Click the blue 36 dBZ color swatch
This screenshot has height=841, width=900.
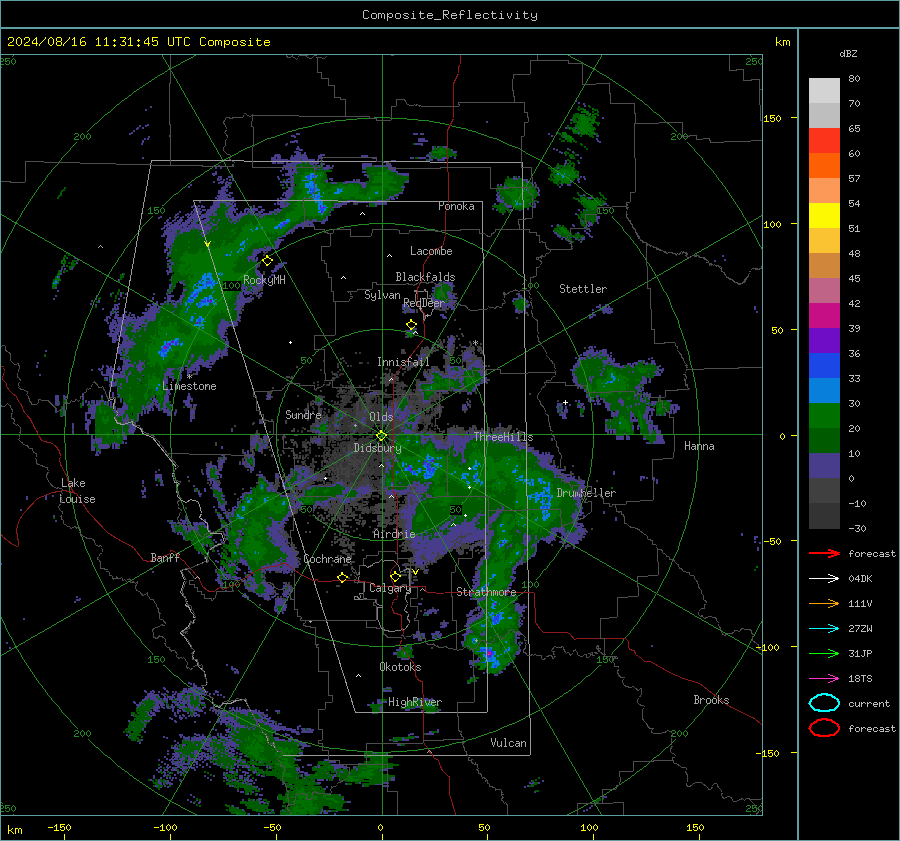coord(824,366)
